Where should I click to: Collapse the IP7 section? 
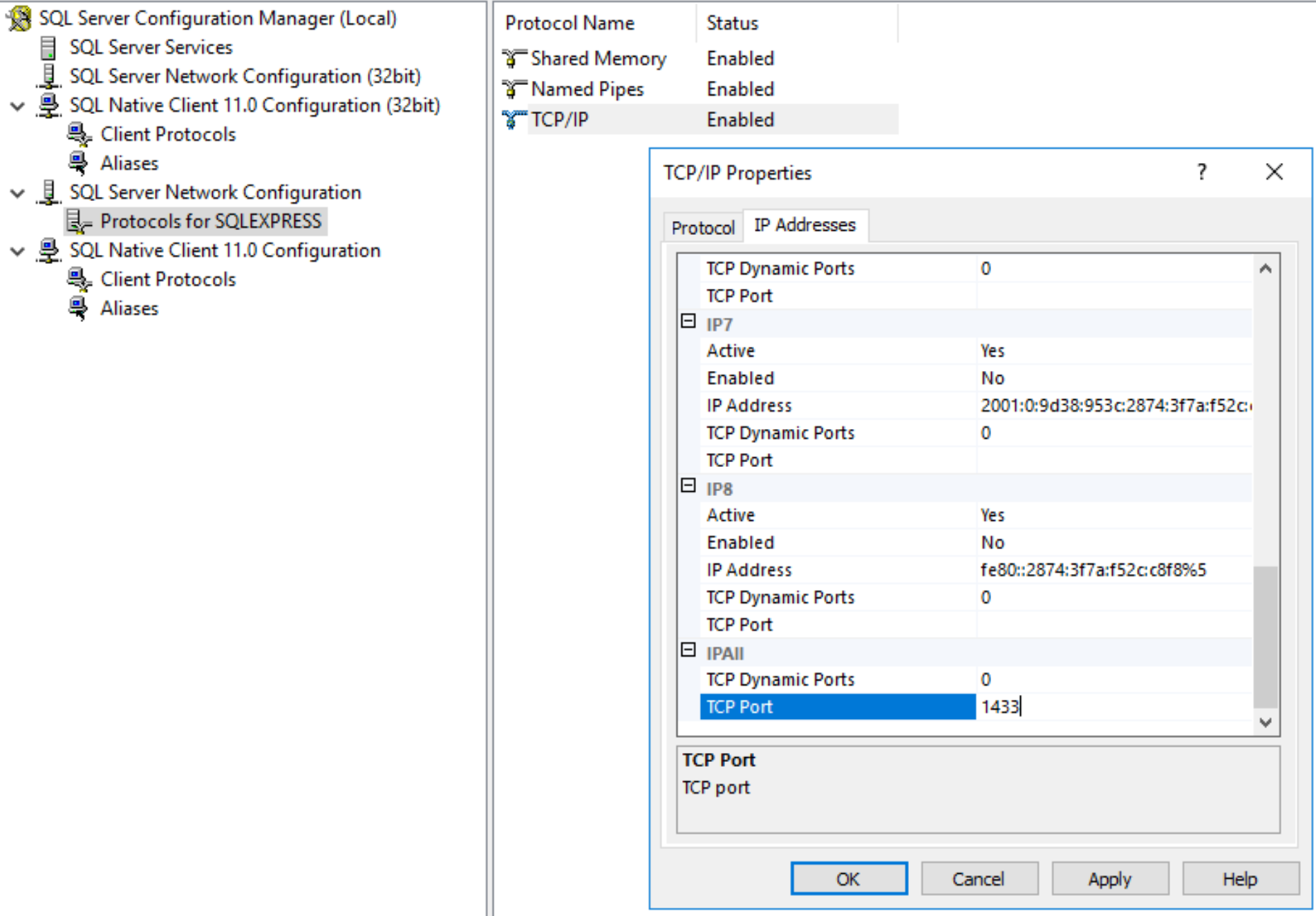click(688, 321)
